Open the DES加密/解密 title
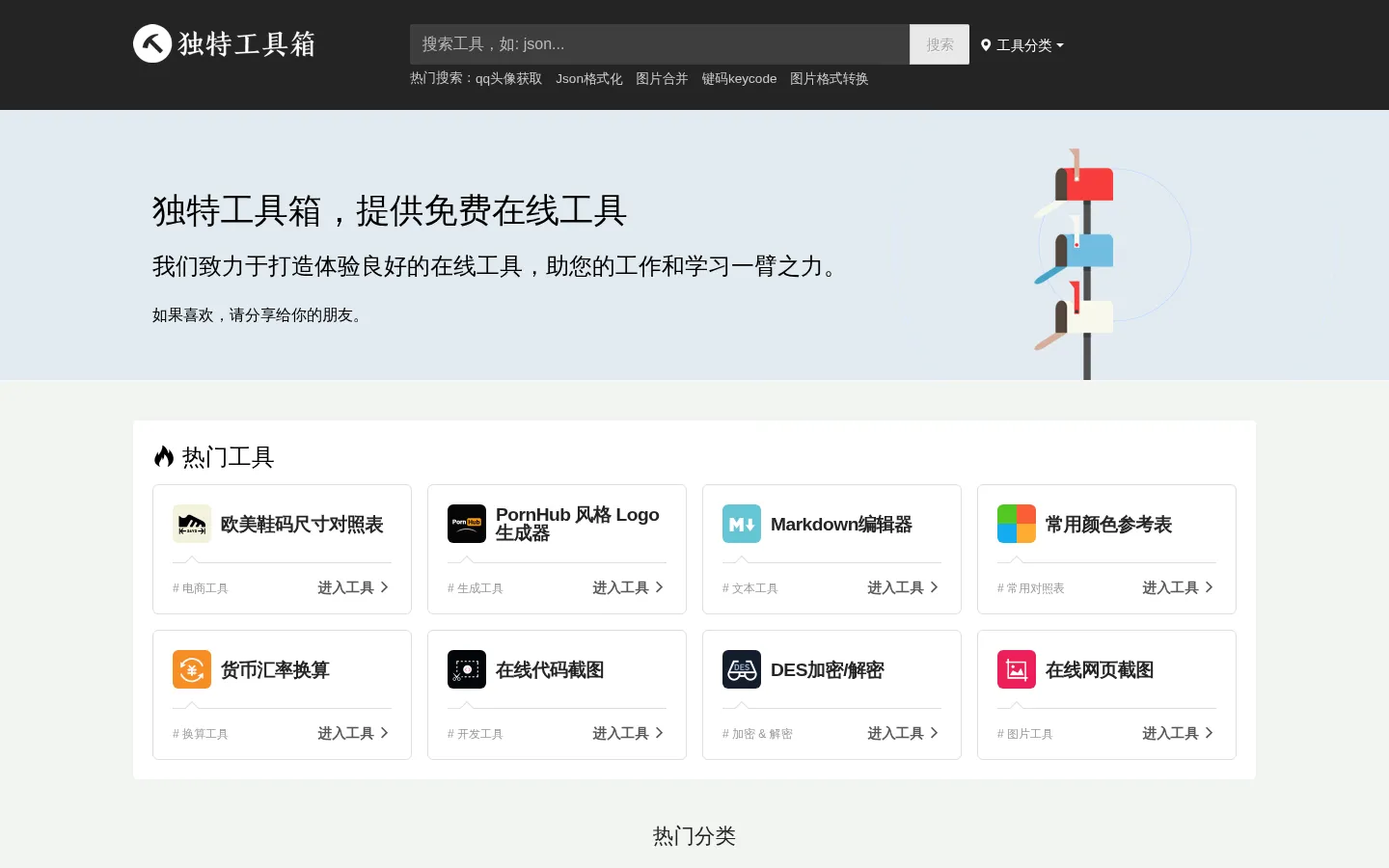Screen dimensions: 1389x868 (827, 670)
